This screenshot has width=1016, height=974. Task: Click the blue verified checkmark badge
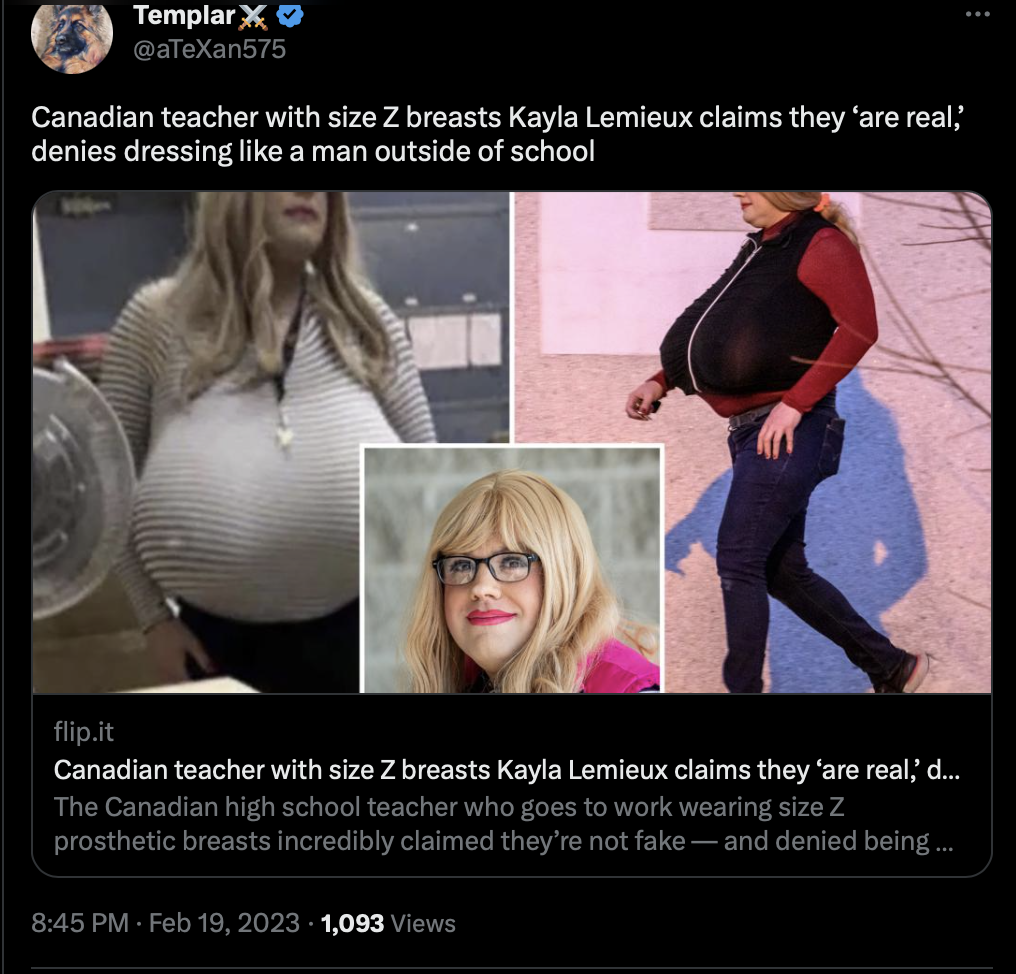click(x=290, y=16)
